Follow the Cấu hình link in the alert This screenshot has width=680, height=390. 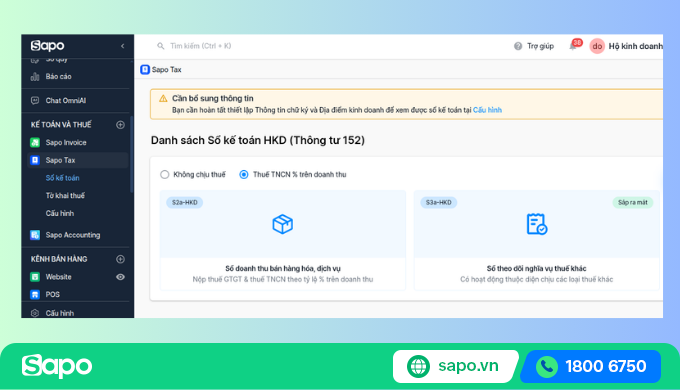tap(487, 110)
